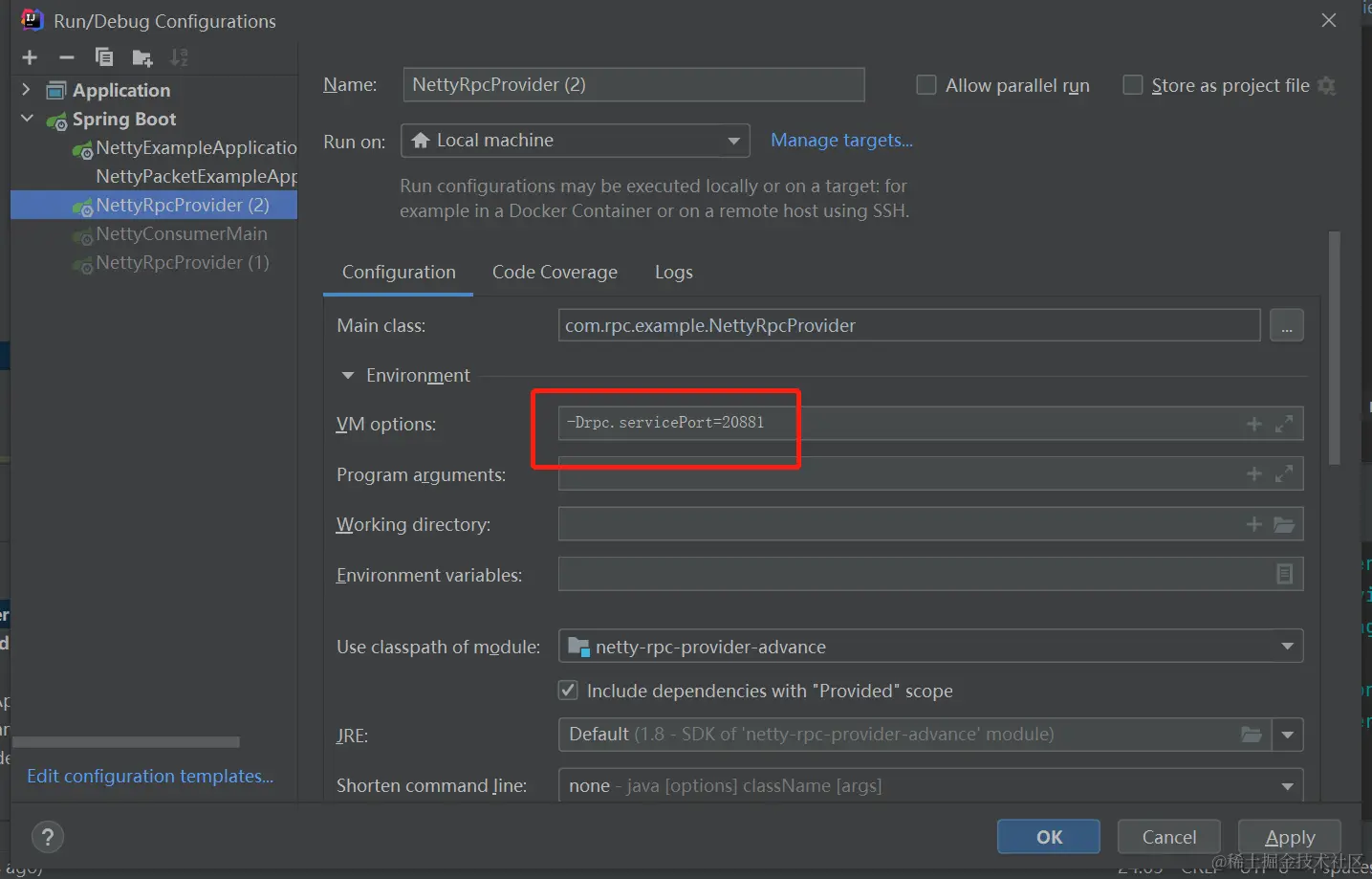Confirm dialog with OK button
Viewport: 1372px width, 879px height.
(1049, 837)
